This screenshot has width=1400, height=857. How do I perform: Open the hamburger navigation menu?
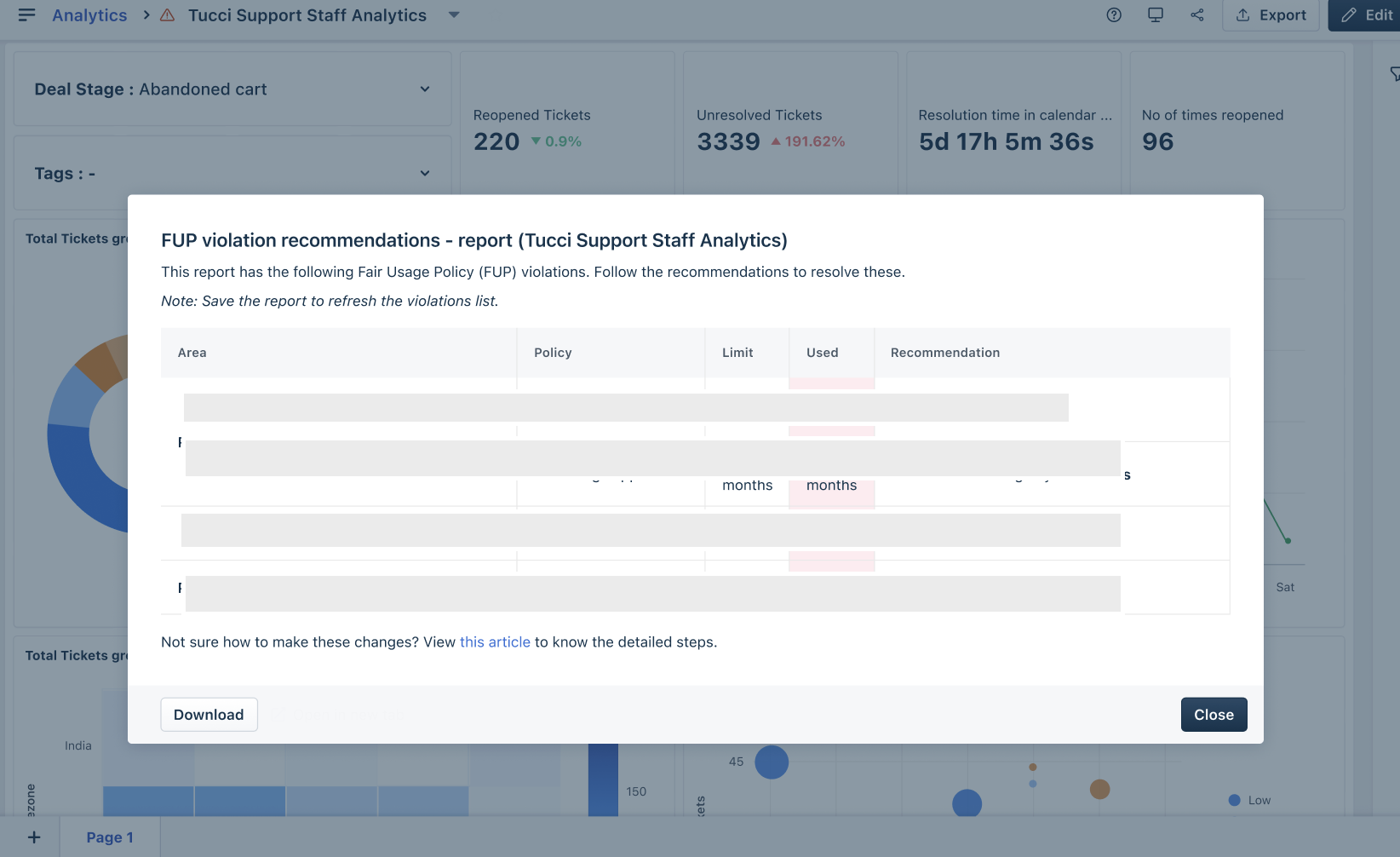(26, 15)
